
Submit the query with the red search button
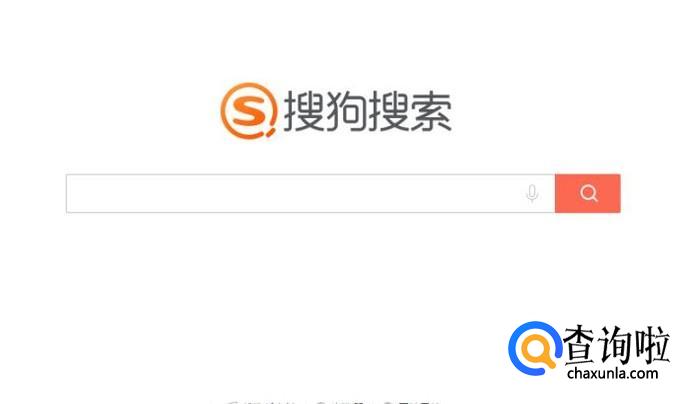coord(588,194)
